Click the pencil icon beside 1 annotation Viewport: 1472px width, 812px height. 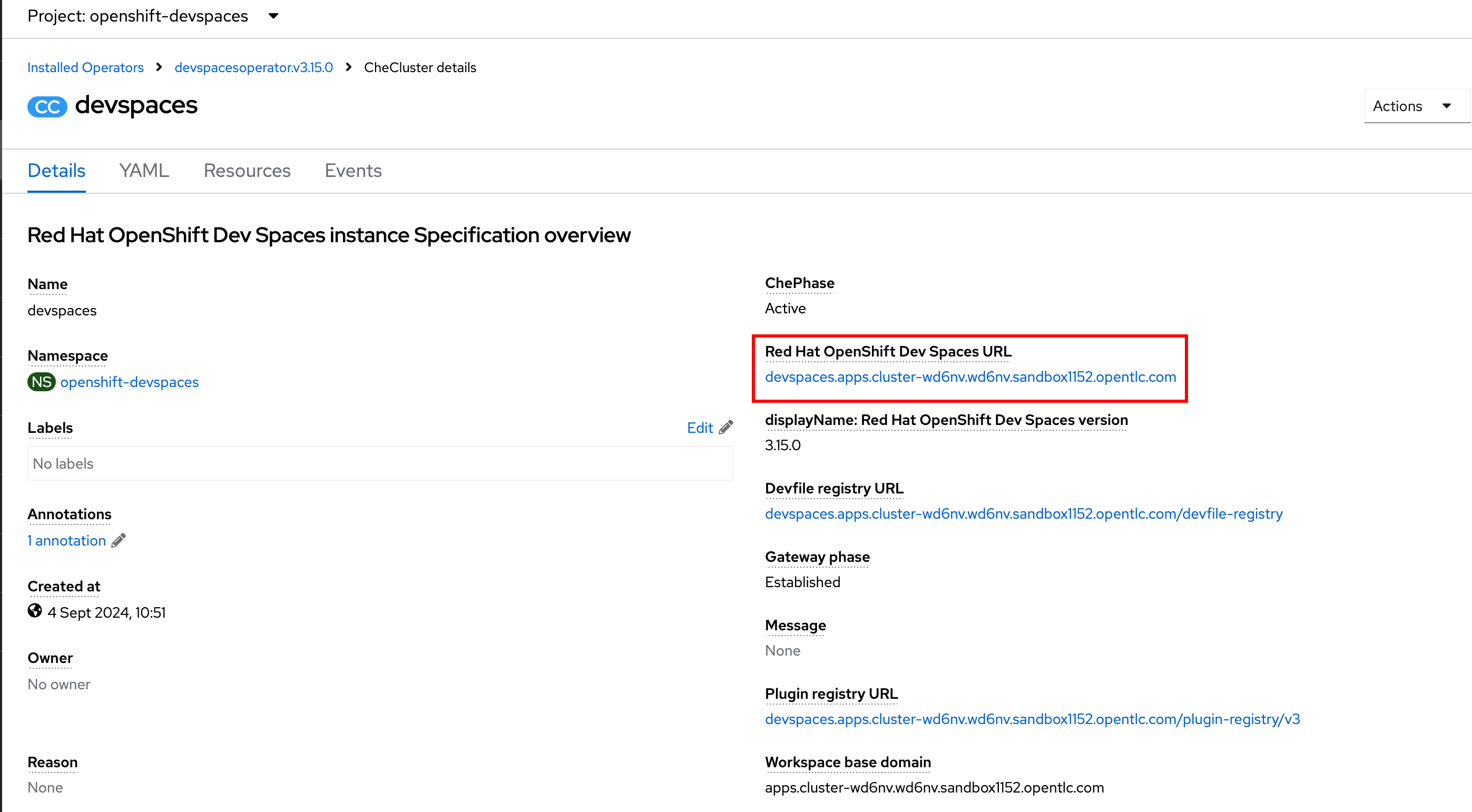click(119, 540)
